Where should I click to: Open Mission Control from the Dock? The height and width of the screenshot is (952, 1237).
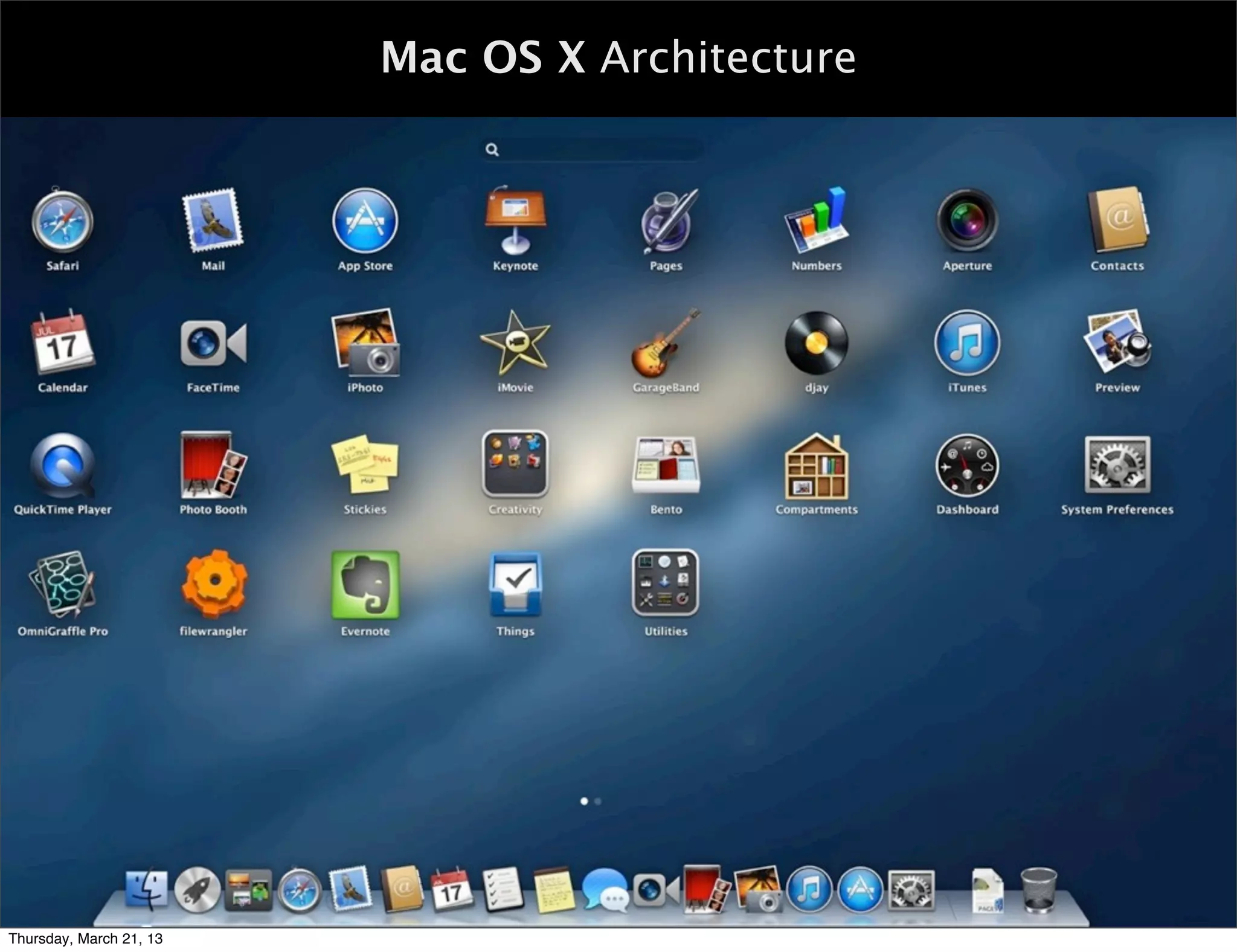tap(248, 890)
